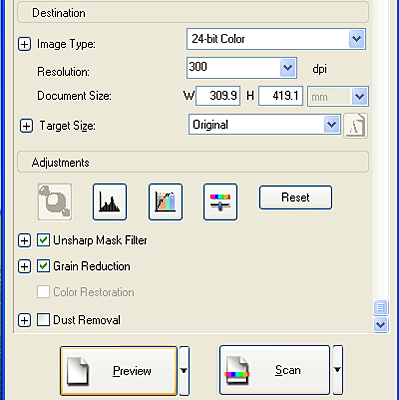Click the rainbow page icon on Scan
This screenshot has height=400, width=399.
pos(237,371)
